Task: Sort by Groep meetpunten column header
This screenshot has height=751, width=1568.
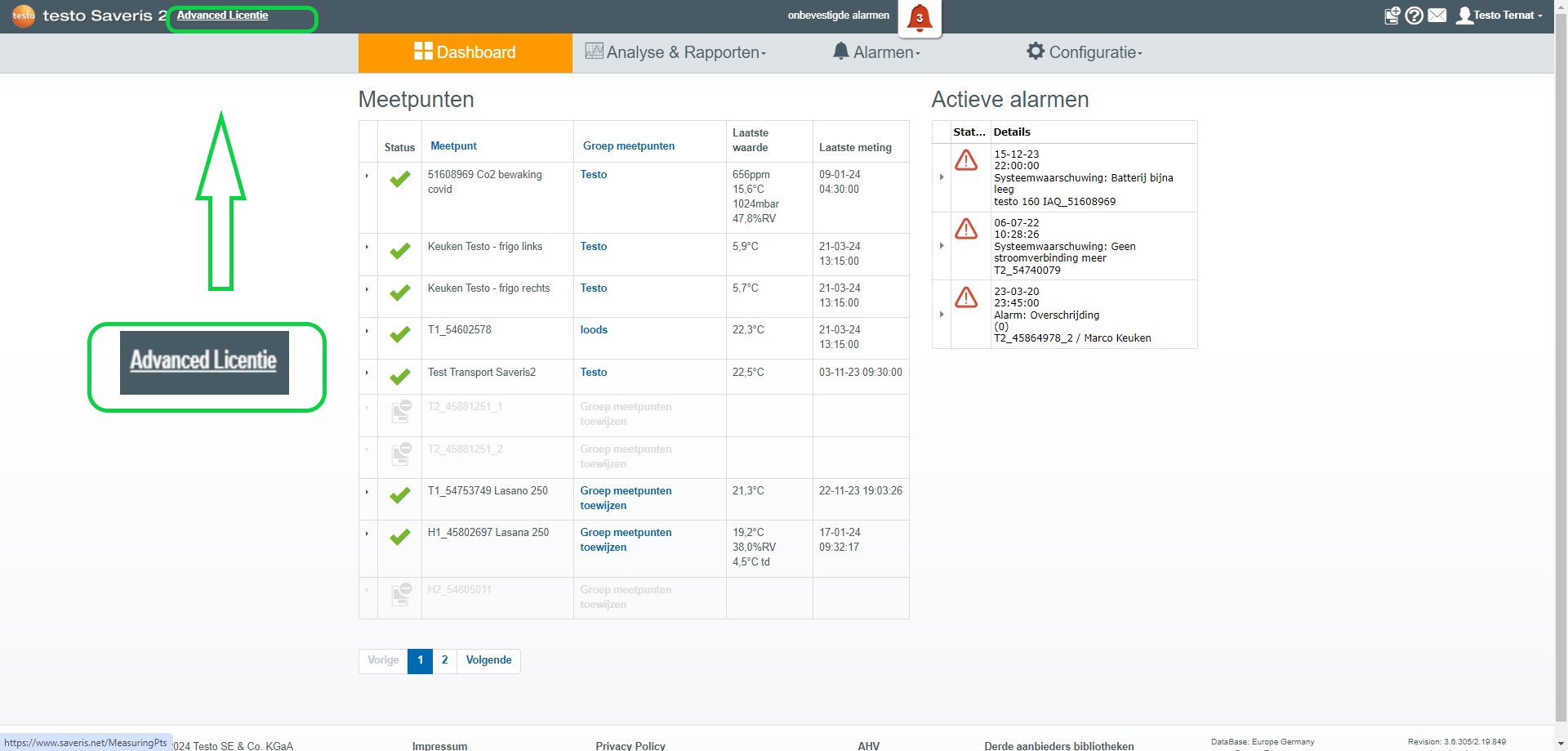Action: [629, 146]
